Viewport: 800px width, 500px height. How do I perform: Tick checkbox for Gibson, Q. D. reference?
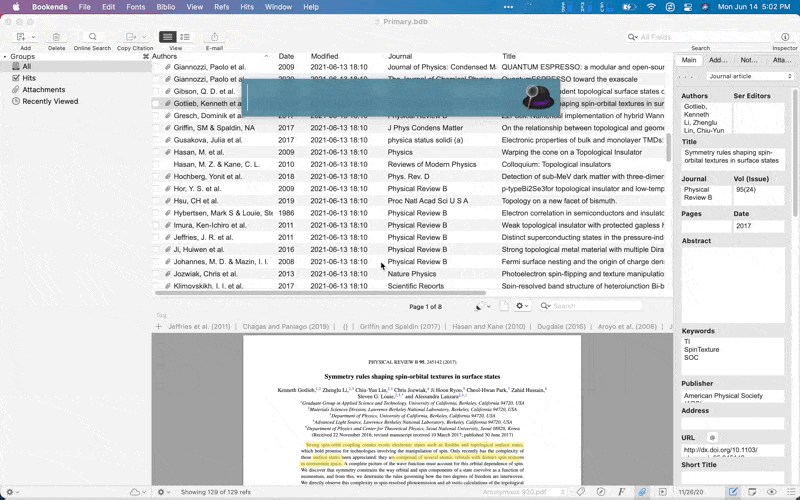coord(156,91)
